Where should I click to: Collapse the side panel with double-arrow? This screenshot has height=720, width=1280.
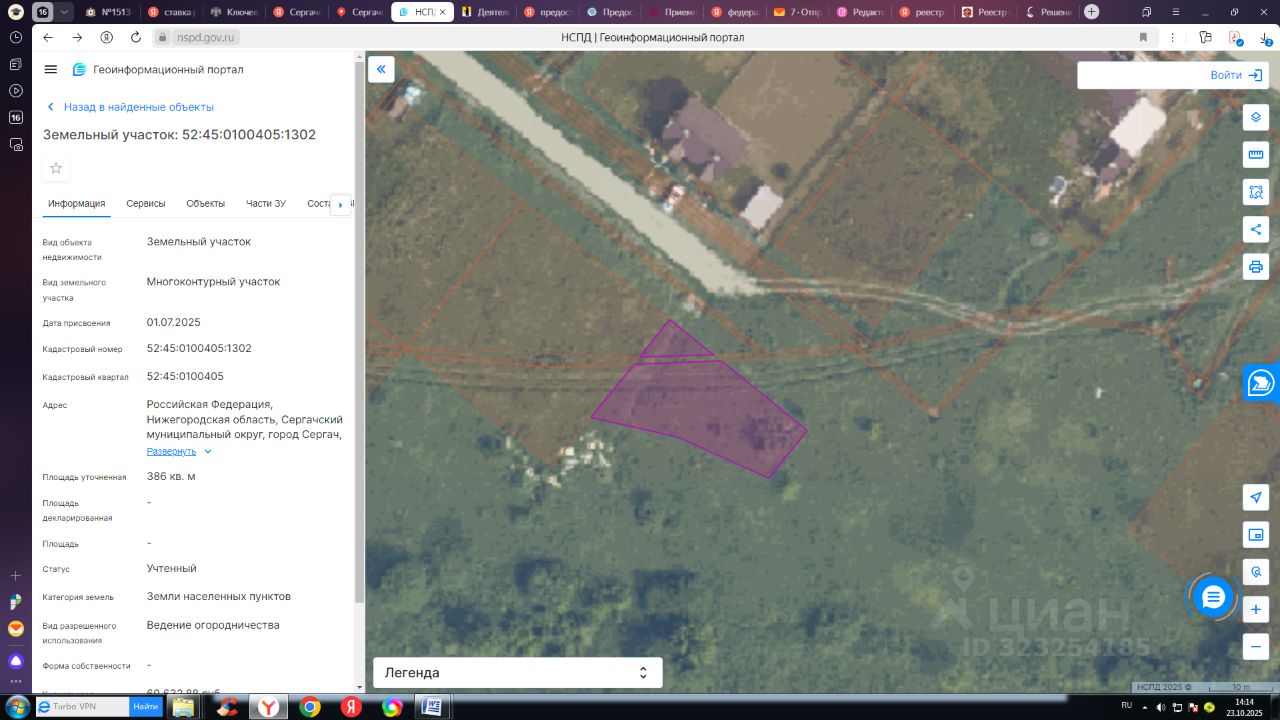pyautogui.click(x=381, y=69)
